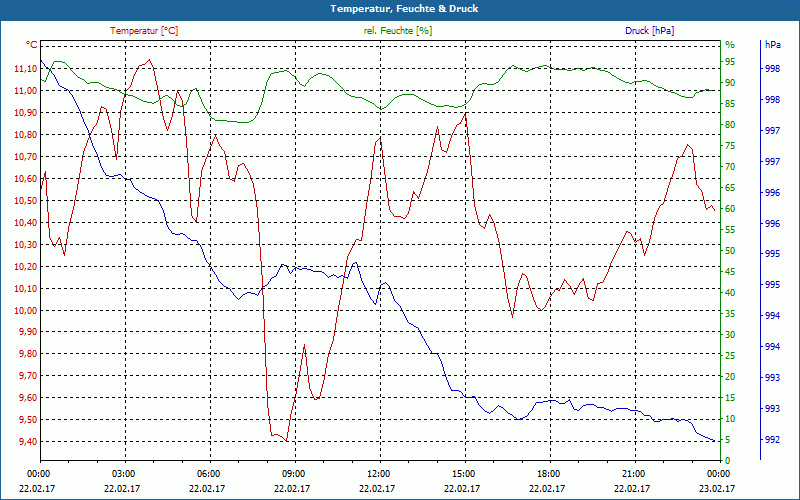Screen dimensions: 800x500
Task: Click the temperature axis value "11,00"
Action: [x=26, y=91]
